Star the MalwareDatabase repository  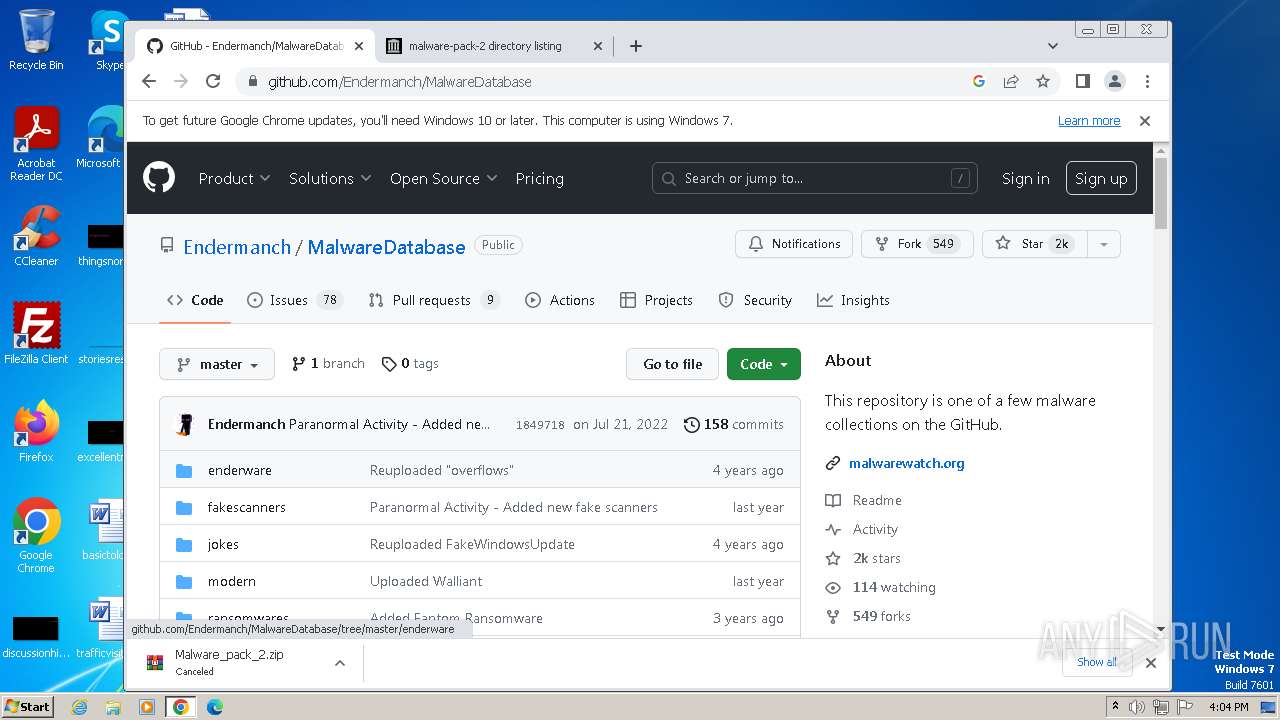click(1035, 244)
